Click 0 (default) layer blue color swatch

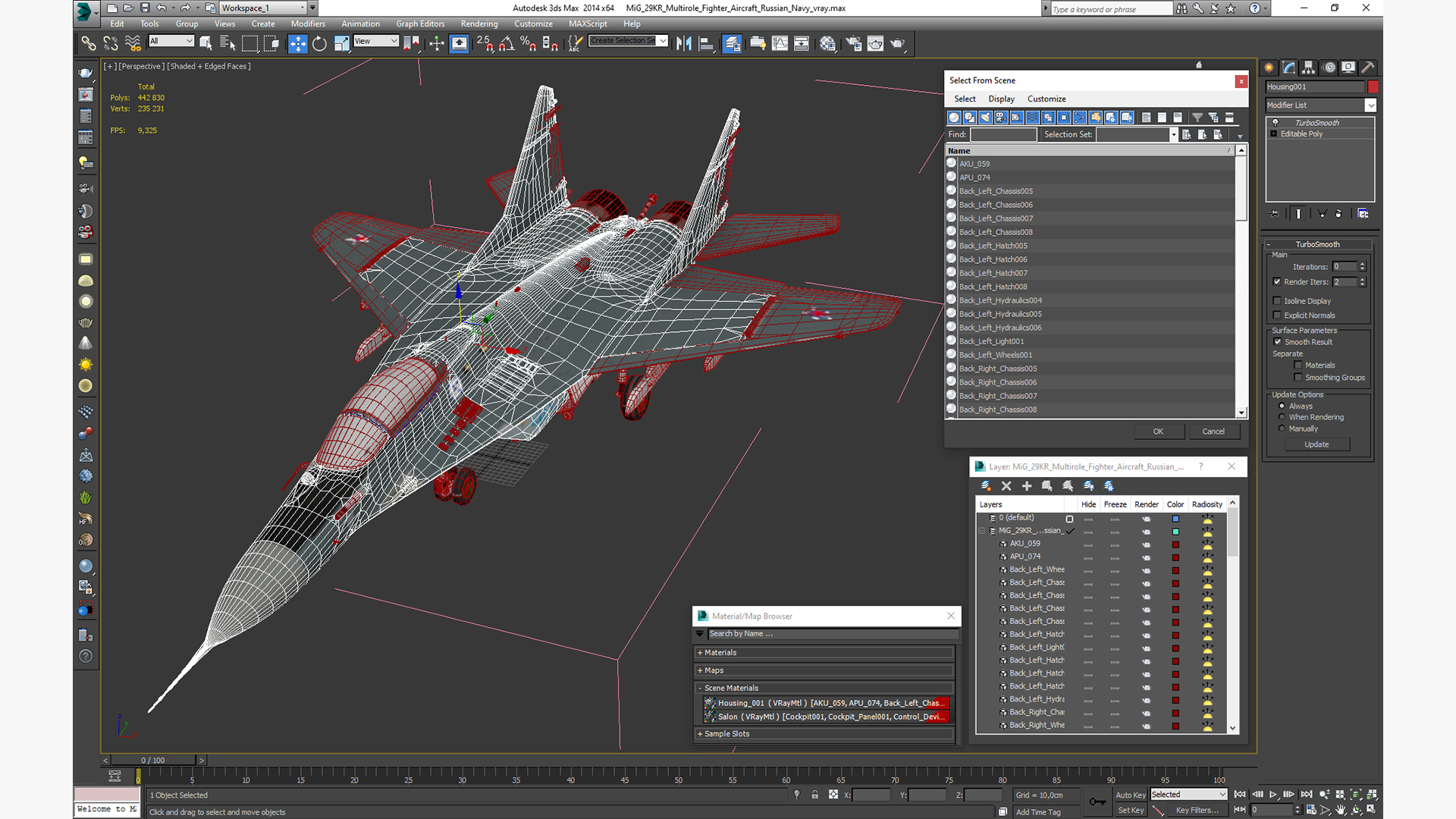point(1175,519)
